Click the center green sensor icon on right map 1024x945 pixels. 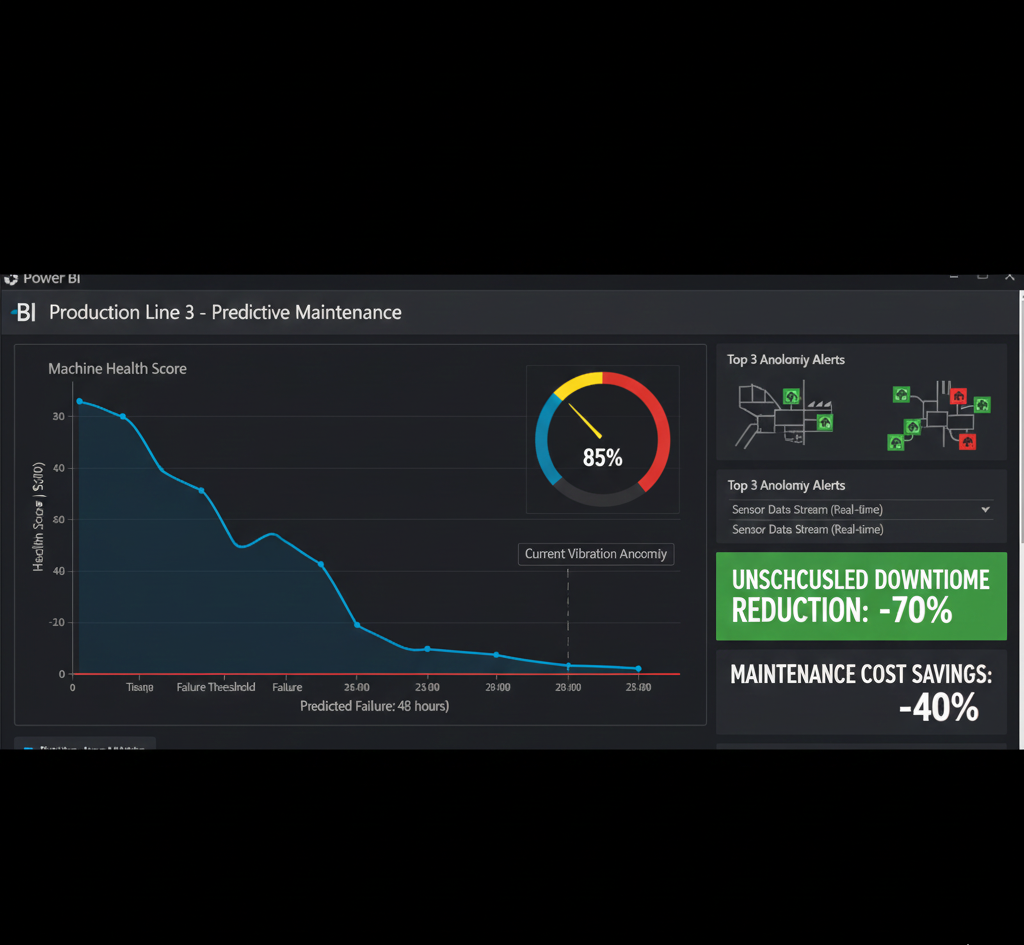(x=913, y=426)
